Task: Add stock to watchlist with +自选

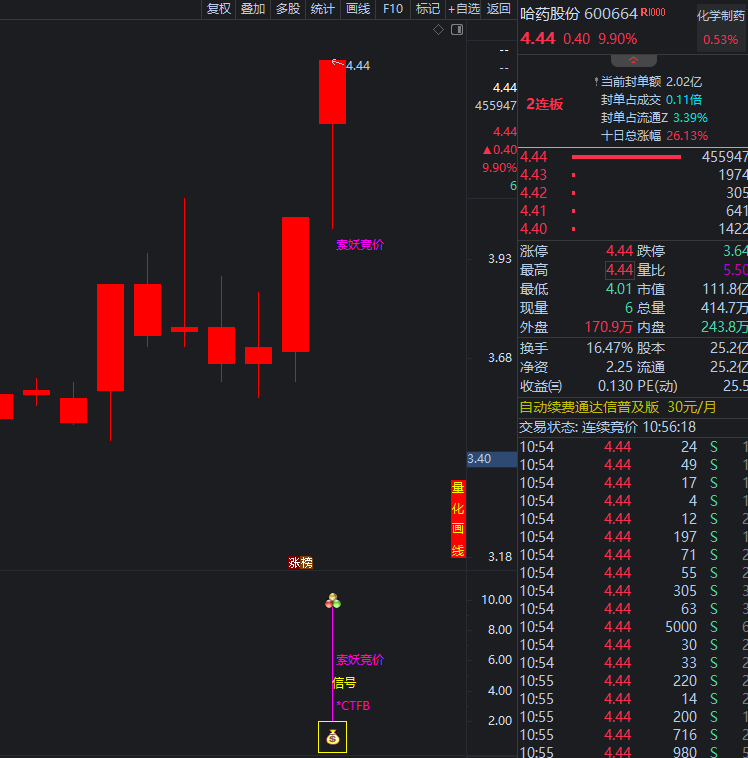Action: coord(464,9)
